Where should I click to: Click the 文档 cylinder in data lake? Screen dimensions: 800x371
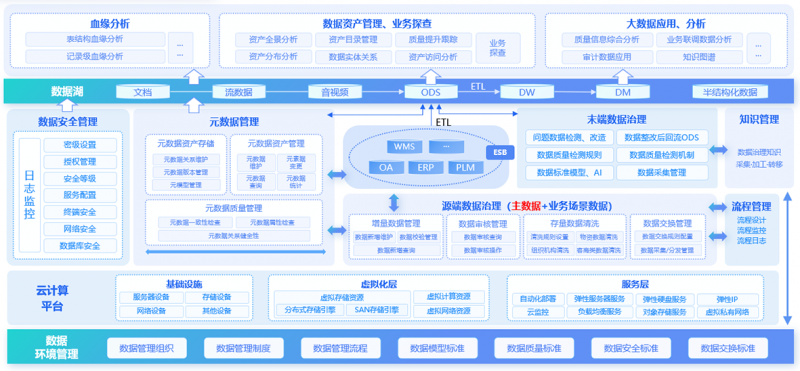(x=143, y=92)
